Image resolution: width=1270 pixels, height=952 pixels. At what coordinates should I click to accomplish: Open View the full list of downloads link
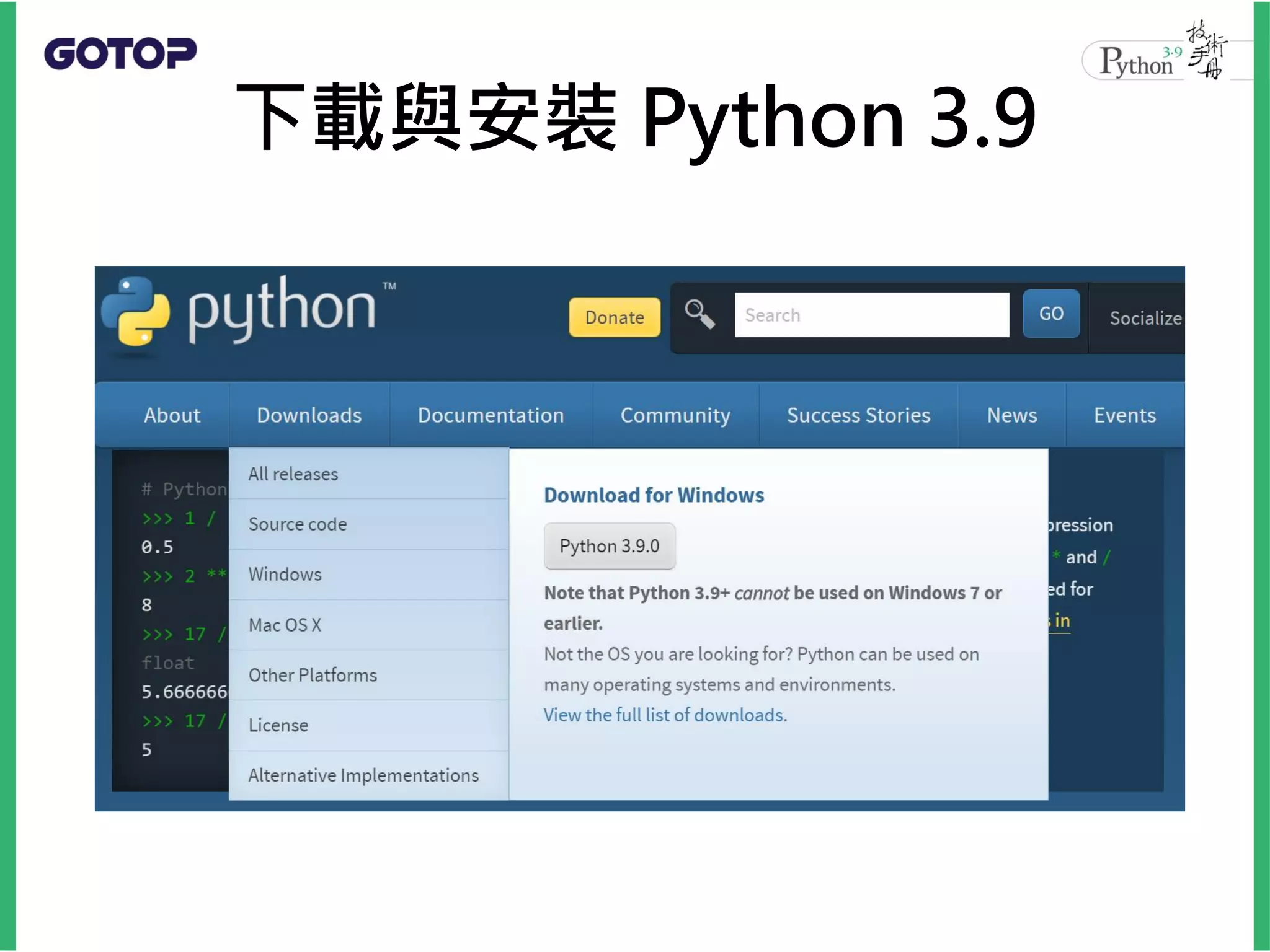[x=665, y=715]
